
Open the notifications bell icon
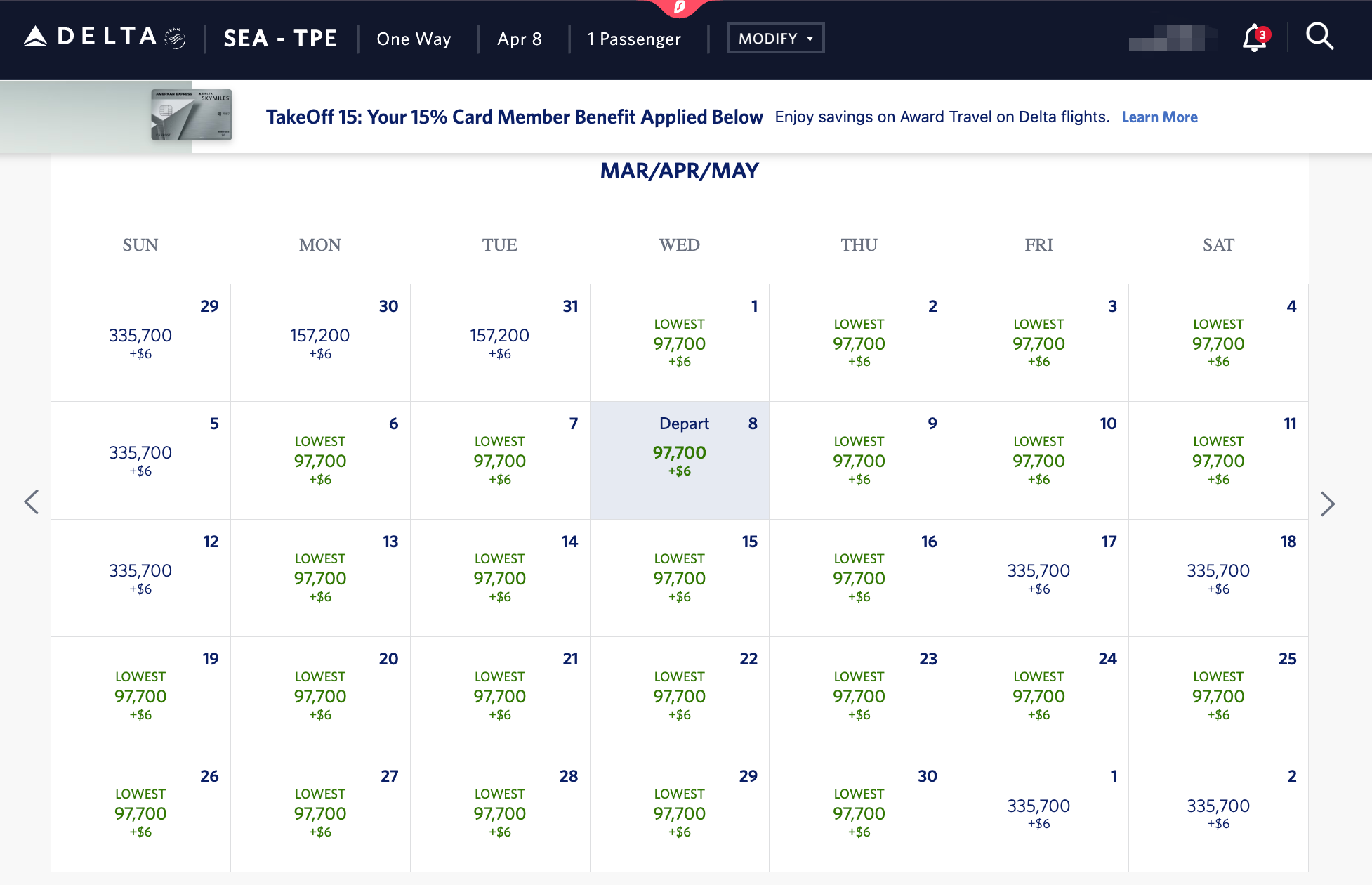pos(1255,38)
